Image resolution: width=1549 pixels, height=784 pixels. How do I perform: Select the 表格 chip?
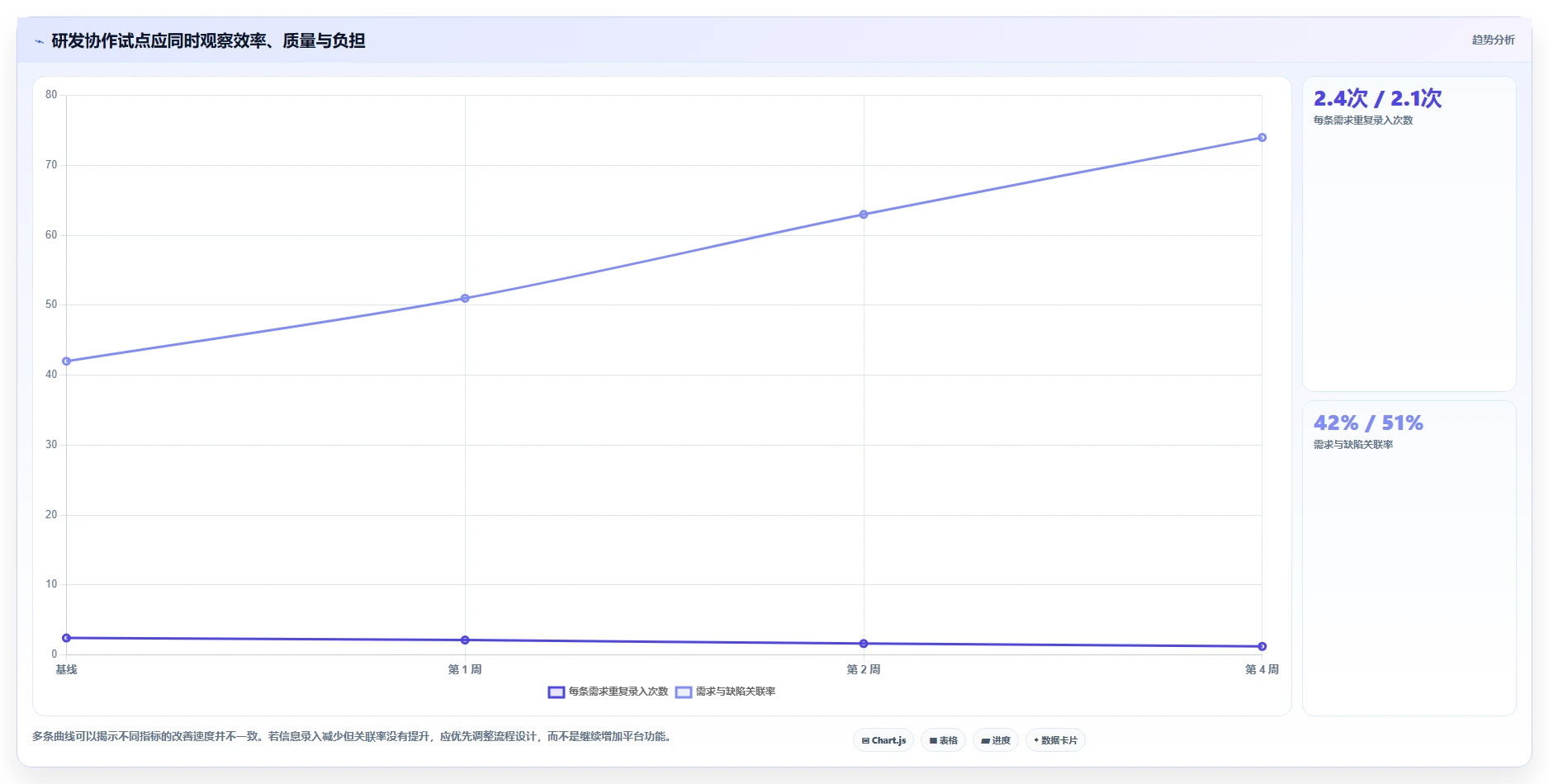pyautogui.click(x=943, y=740)
